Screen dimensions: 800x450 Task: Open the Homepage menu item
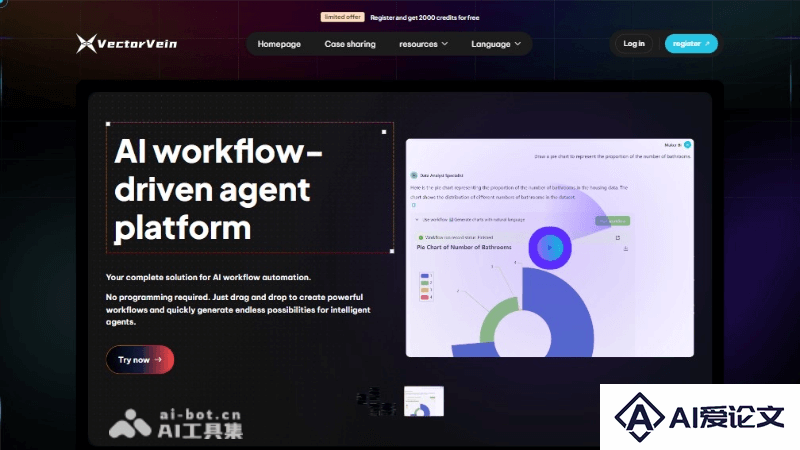pyautogui.click(x=279, y=44)
